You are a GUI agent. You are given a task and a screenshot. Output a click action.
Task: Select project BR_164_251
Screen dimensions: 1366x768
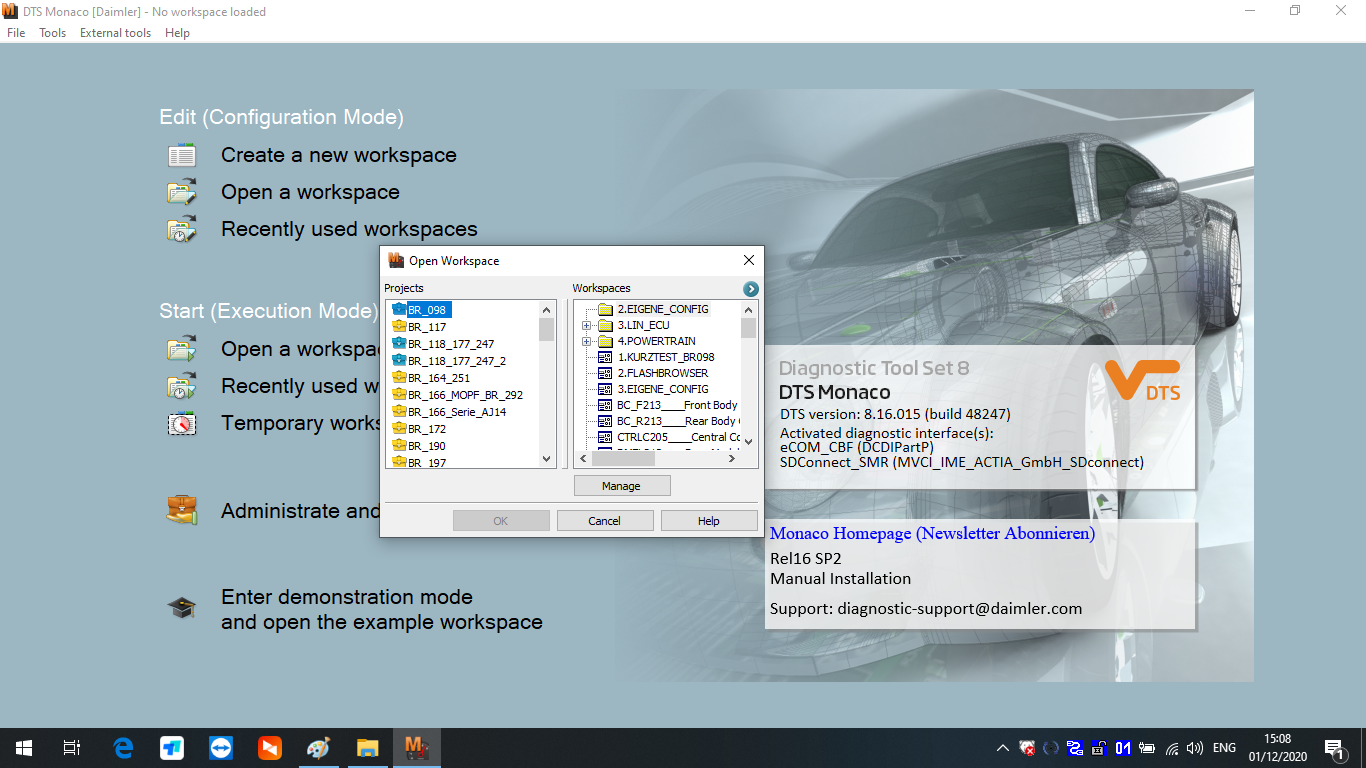(x=438, y=378)
